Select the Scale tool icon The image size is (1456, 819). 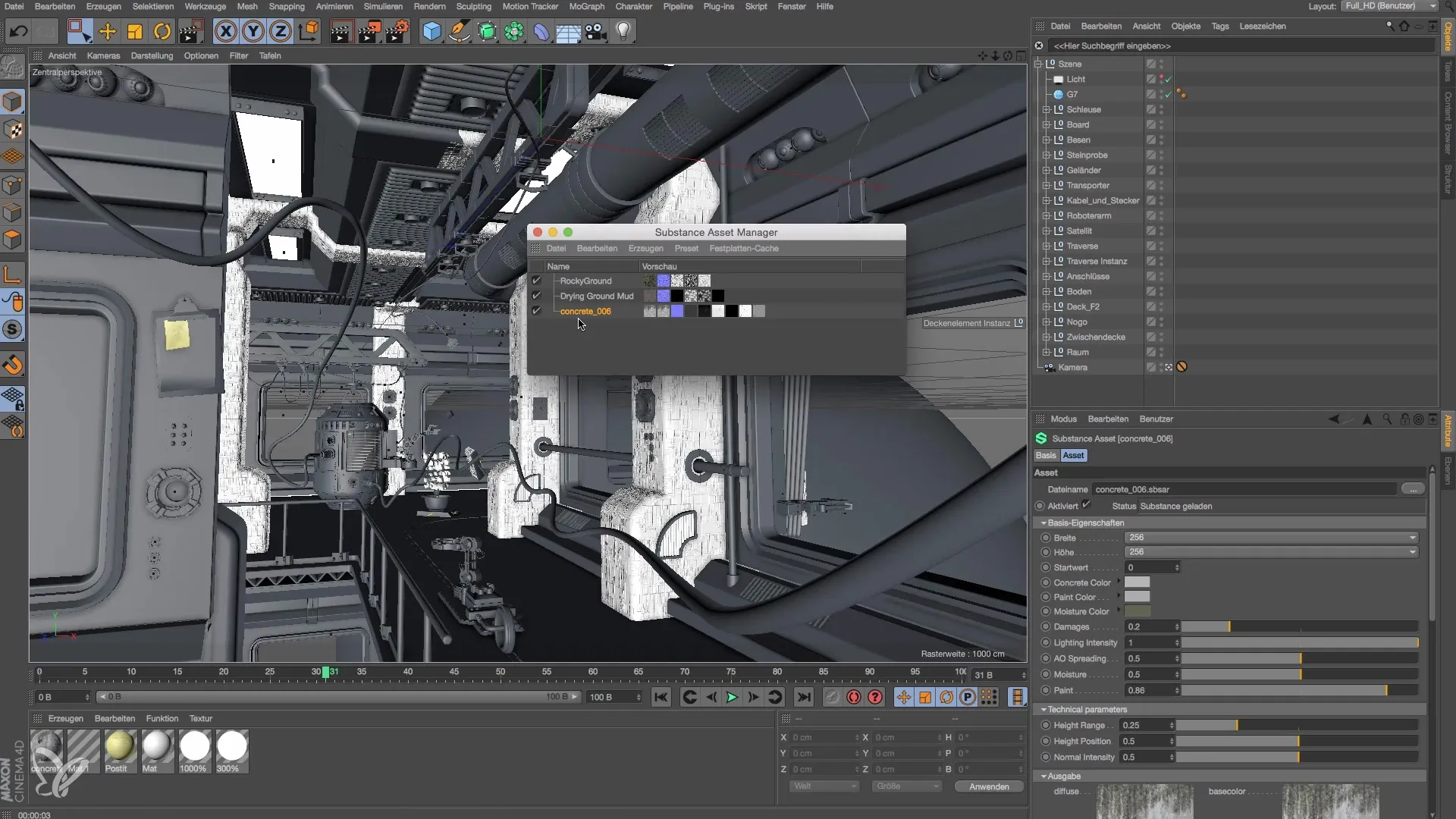[135, 32]
